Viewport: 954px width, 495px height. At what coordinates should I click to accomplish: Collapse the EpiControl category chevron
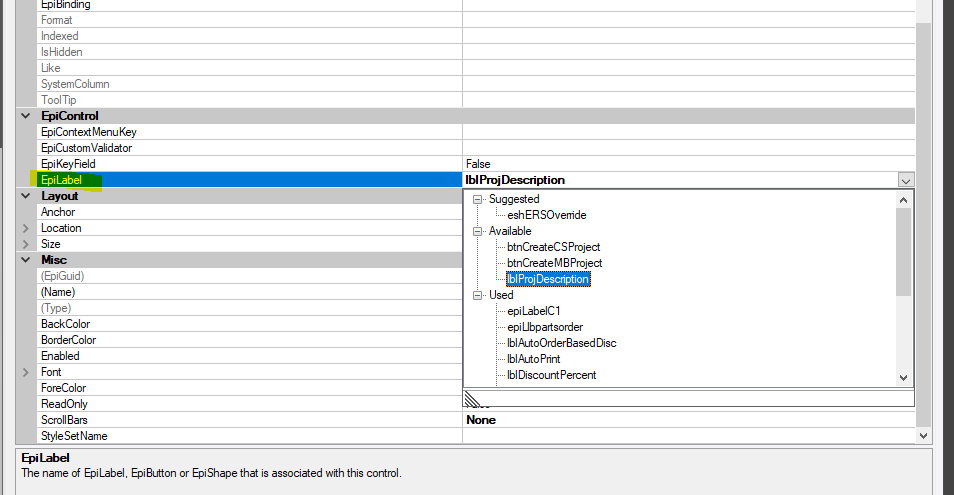tap(26, 116)
